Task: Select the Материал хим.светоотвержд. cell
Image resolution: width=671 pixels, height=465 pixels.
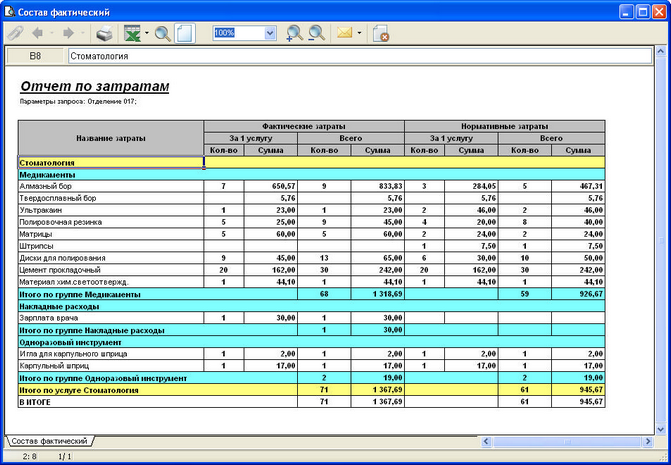Action: click(x=110, y=282)
